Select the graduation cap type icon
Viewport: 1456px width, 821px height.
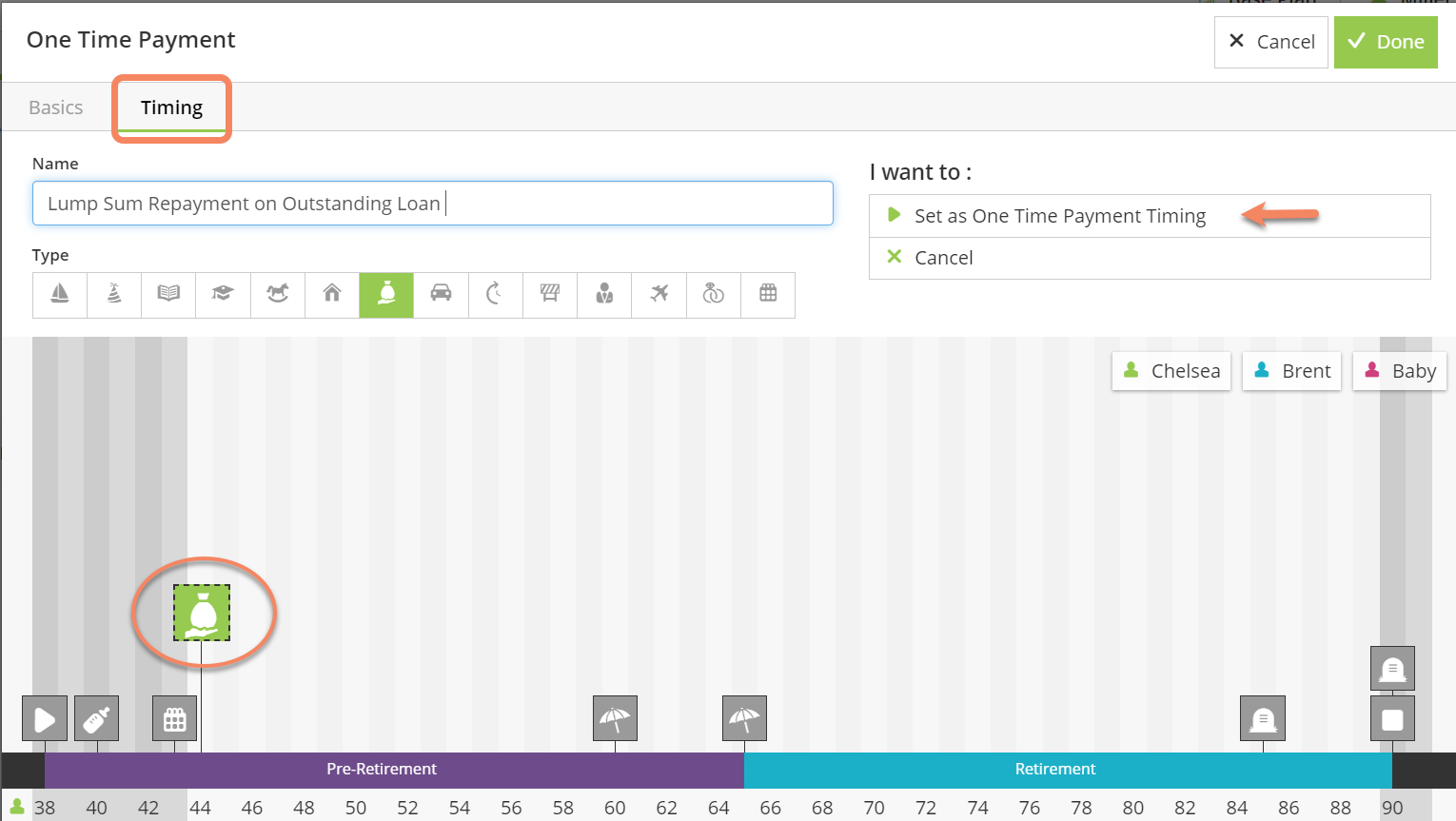223,295
